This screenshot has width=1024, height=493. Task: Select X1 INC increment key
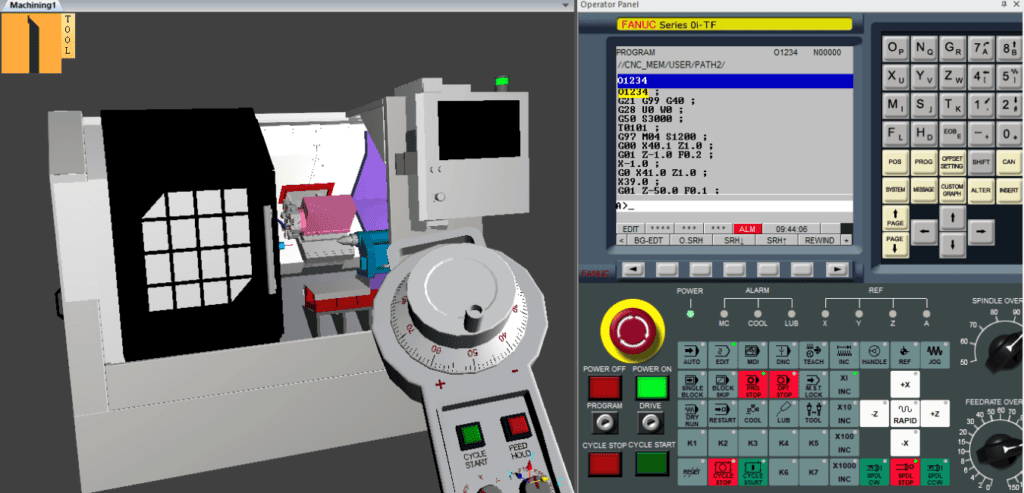point(844,385)
